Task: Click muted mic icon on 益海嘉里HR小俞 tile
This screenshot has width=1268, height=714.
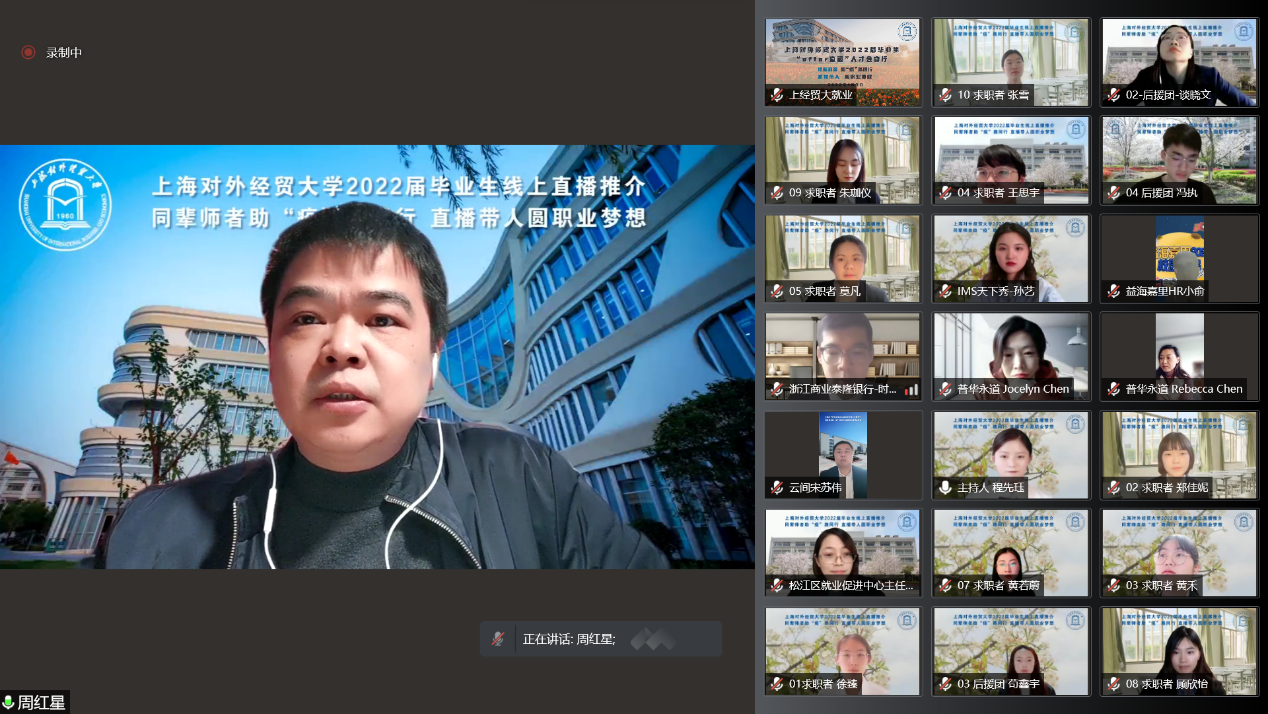Action: point(1113,291)
